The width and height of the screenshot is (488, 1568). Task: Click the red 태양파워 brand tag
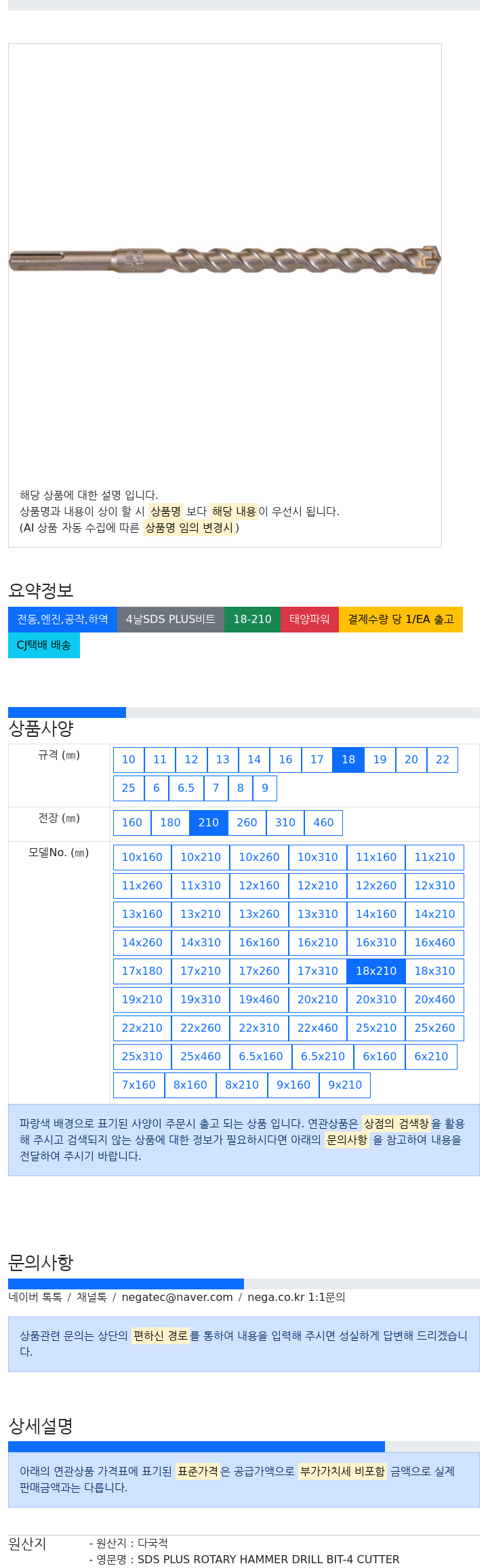coord(310,620)
